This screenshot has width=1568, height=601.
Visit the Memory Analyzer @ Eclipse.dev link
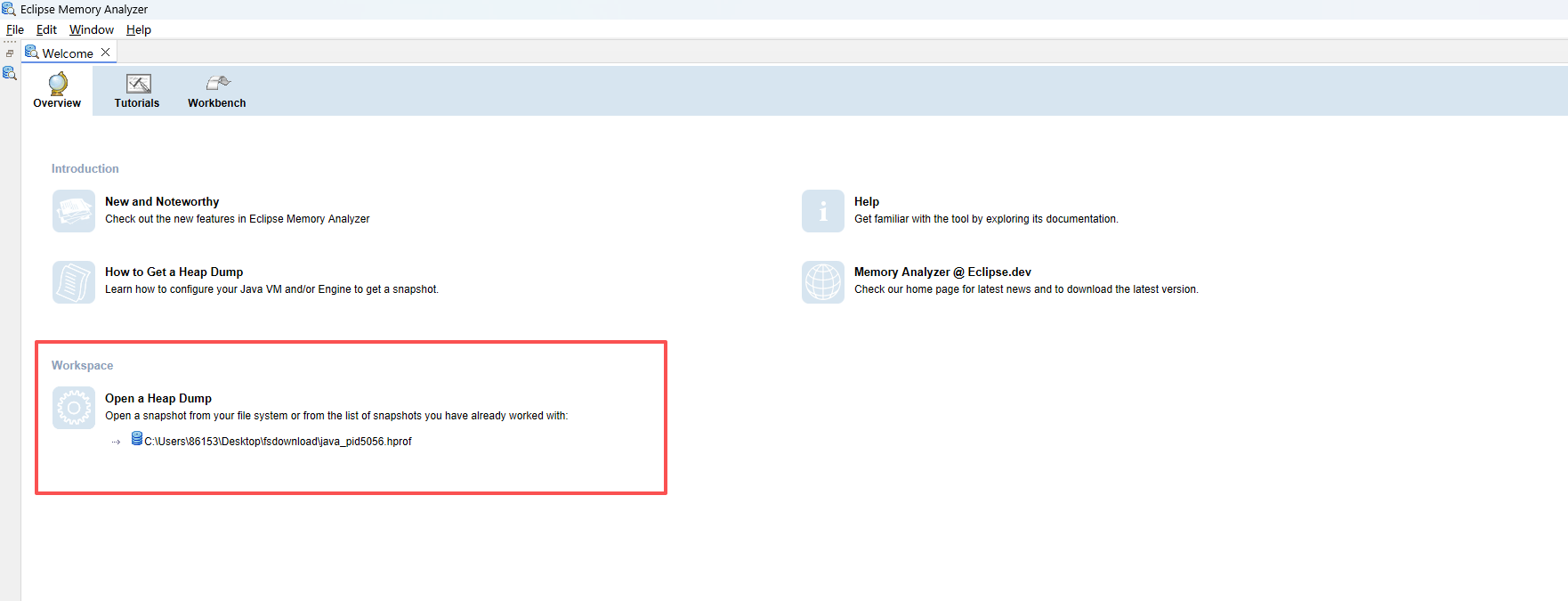tap(942, 272)
